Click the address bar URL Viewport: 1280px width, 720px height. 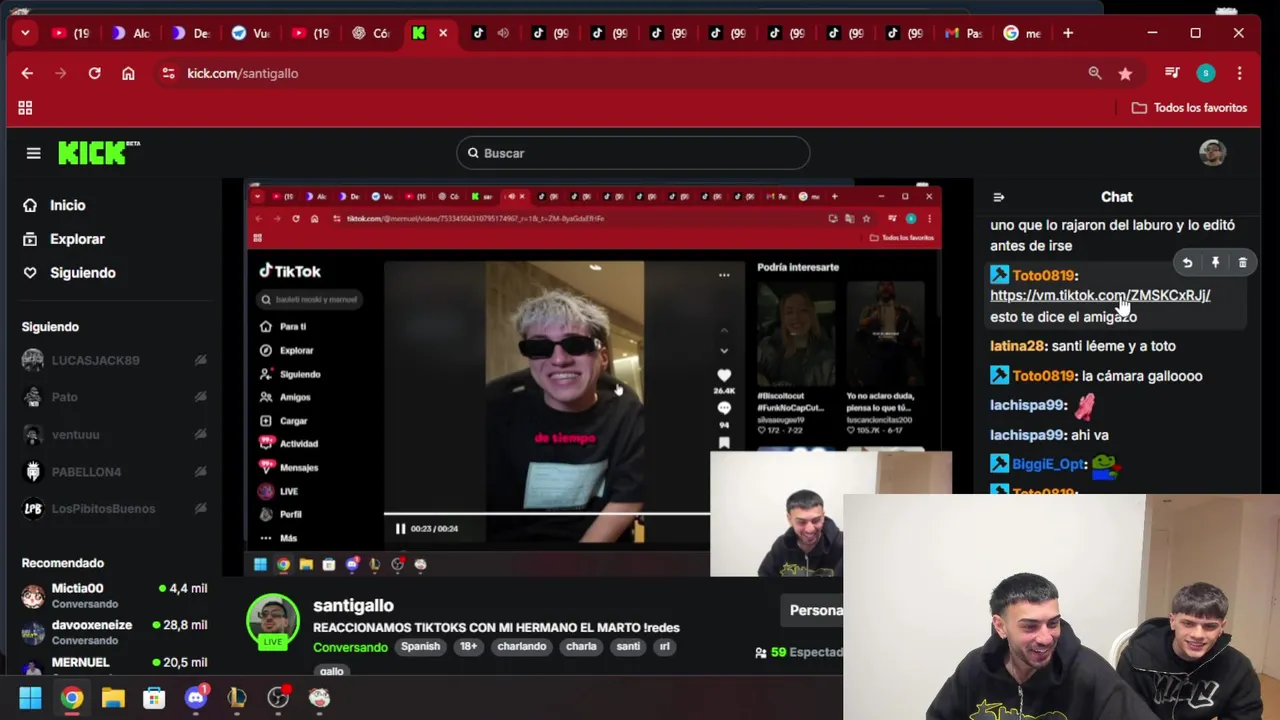tap(243, 73)
